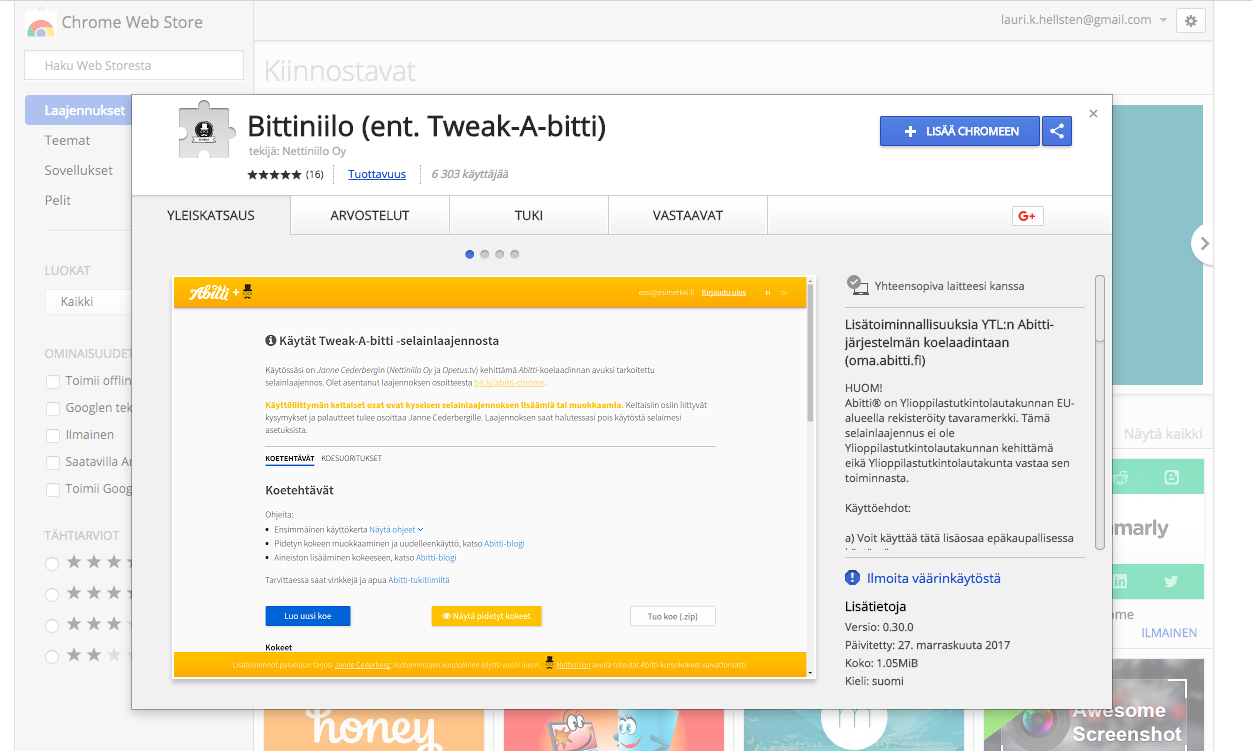This screenshot has height=751, width=1252.
Task: Select third screenshot carousel dot
Action: 500,254
